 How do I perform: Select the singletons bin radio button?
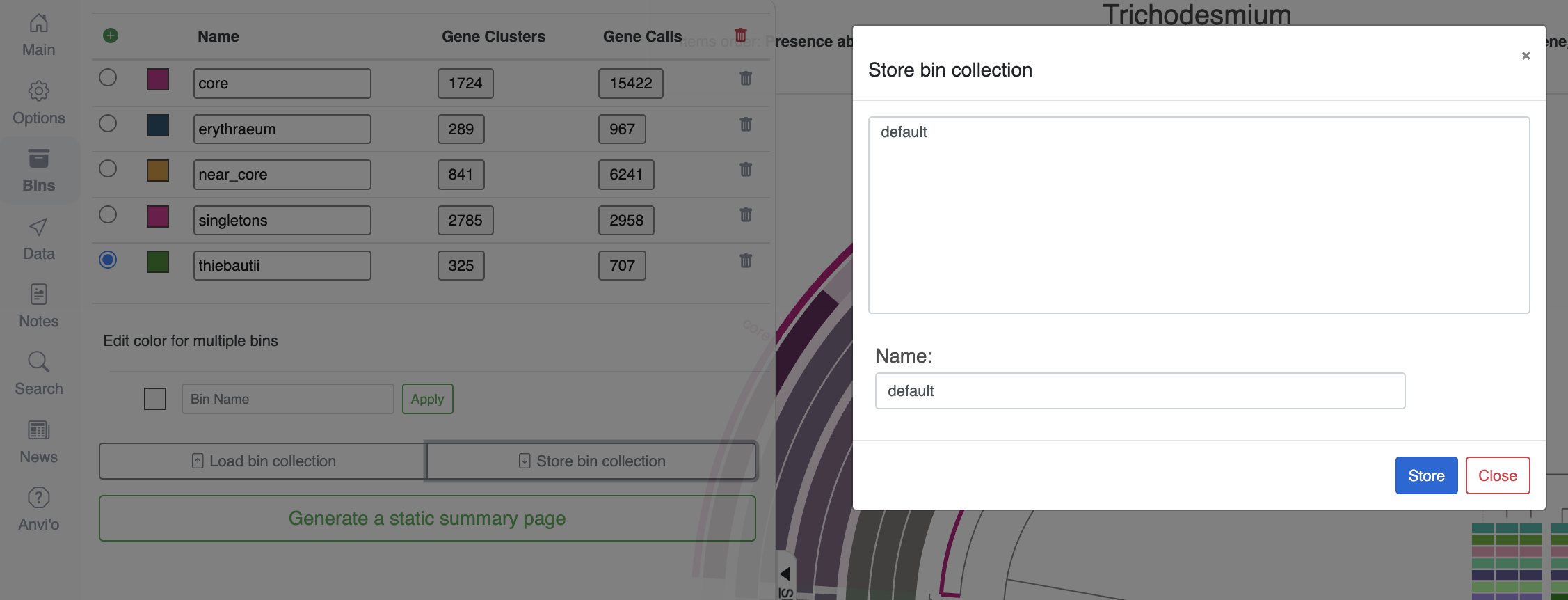[108, 214]
